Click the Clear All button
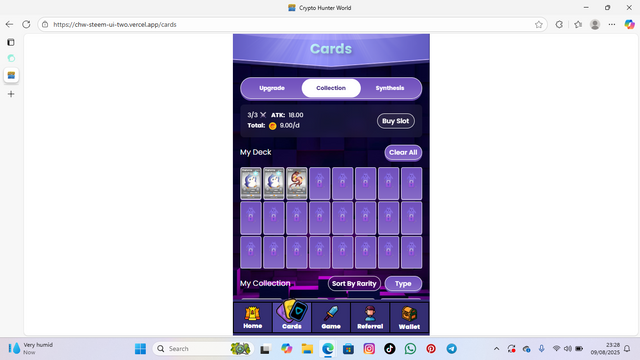This screenshot has height=360, width=640. [x=403, y=152]
